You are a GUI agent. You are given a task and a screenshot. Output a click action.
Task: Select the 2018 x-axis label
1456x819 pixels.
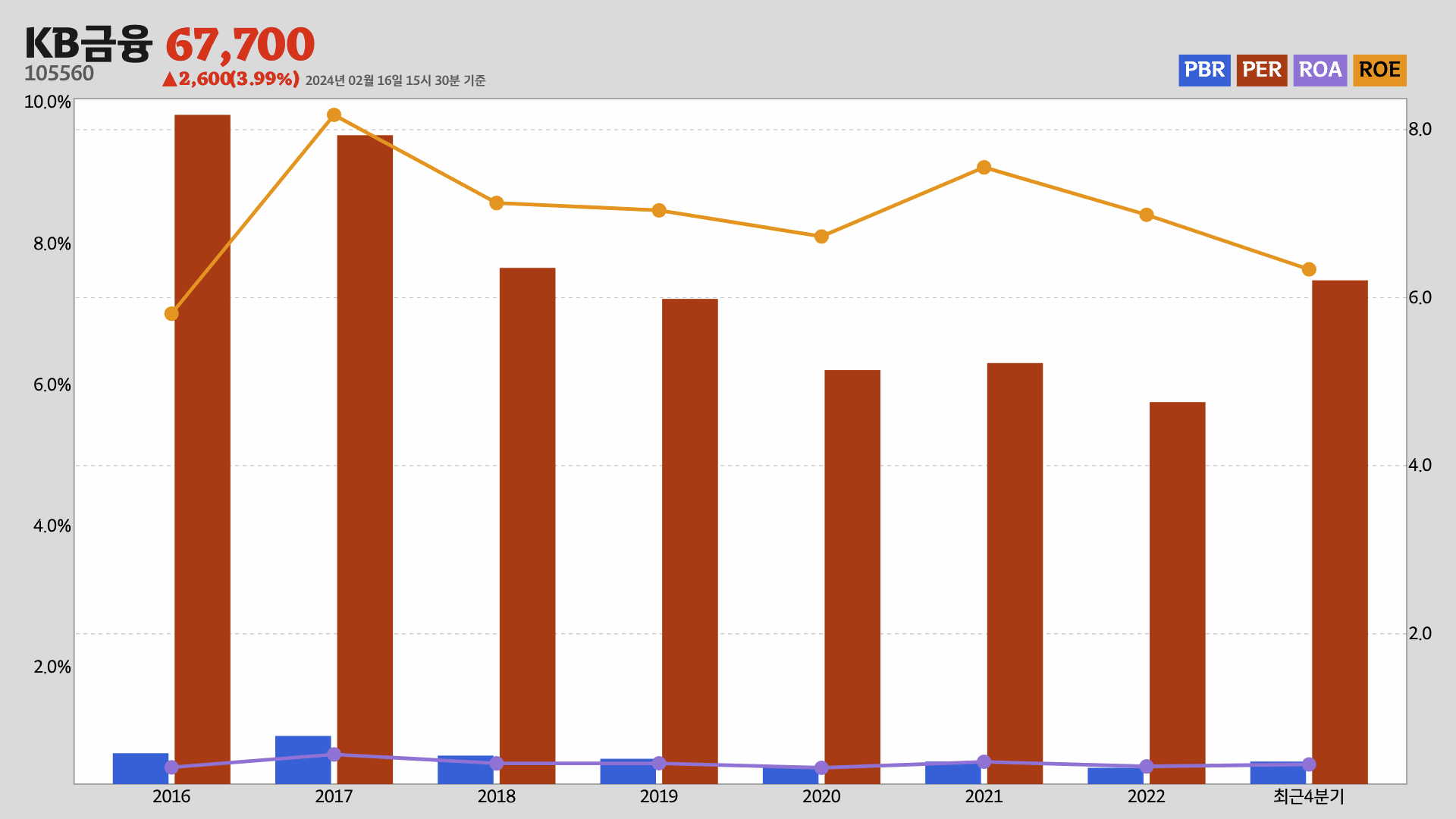coord(497,797)
